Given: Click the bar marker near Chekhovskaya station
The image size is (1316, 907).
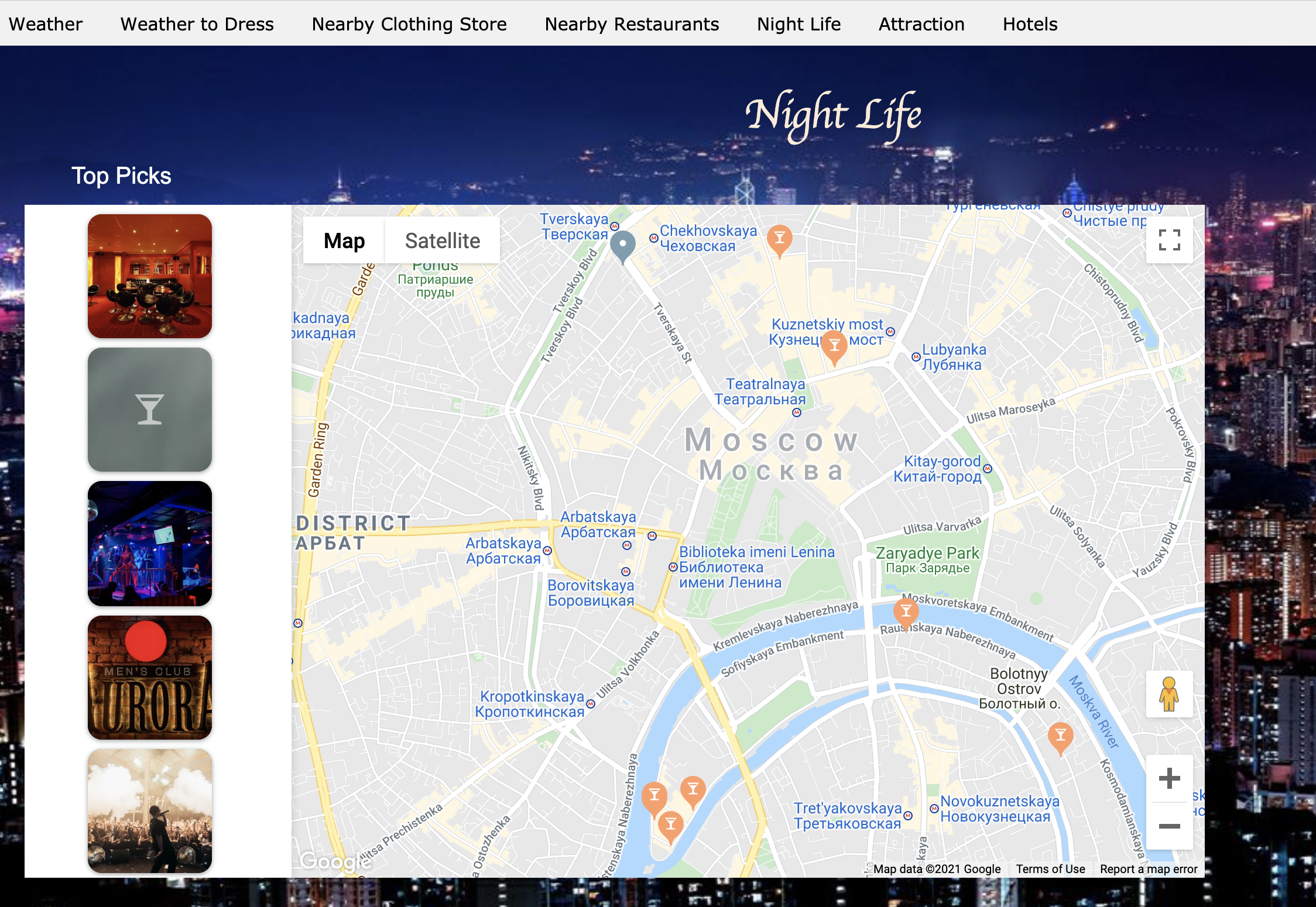Looking at the screenshot, I should [779, 239].
